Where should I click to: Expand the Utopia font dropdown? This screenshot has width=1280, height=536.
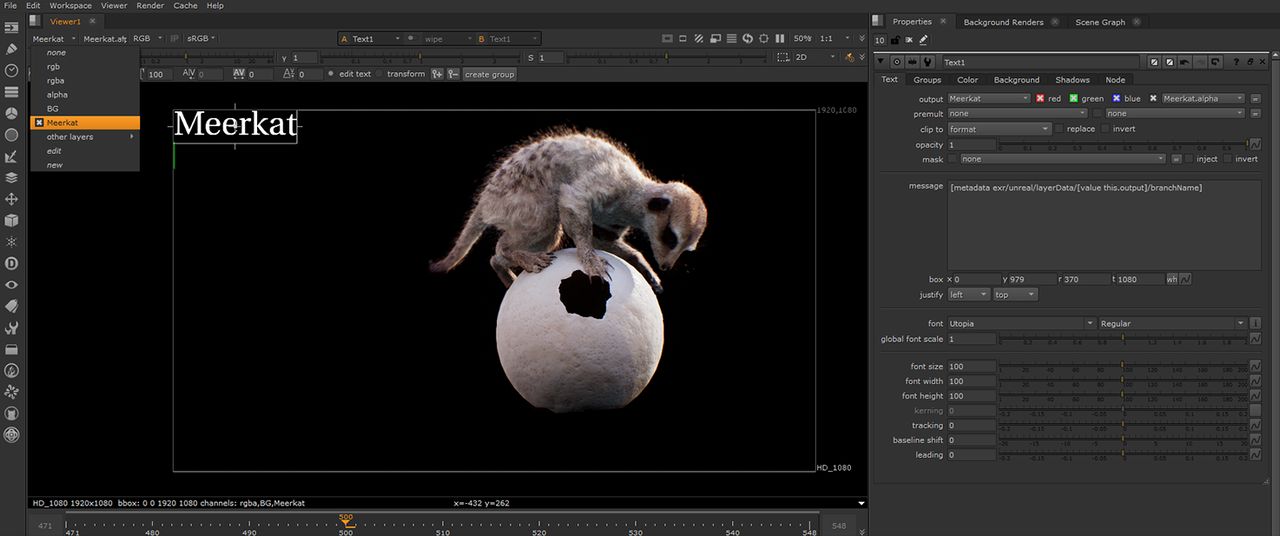coord(1021,323)
